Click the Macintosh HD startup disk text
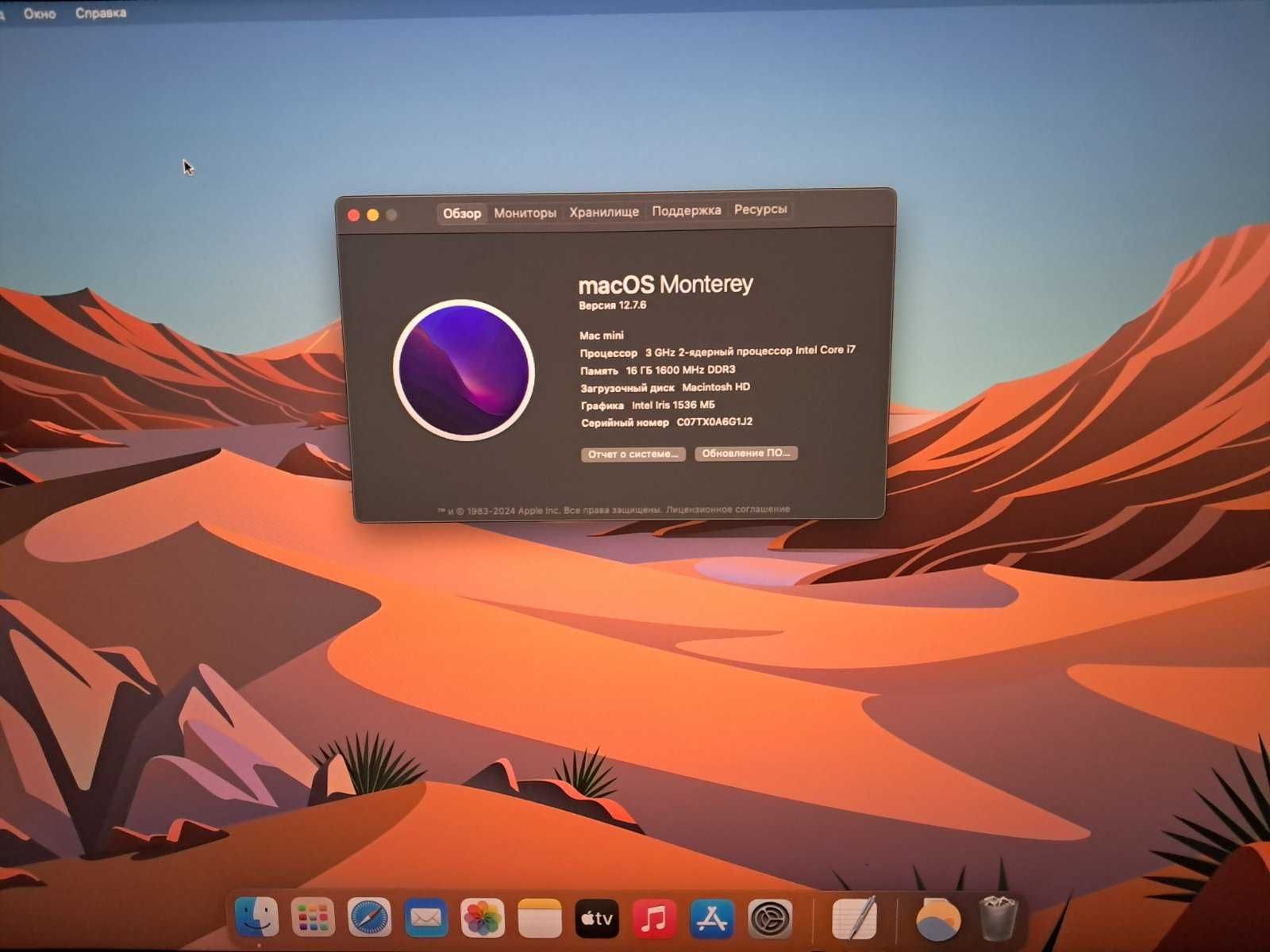The width and height of the screenshot is (1270, 952). [x=716, y=387]
